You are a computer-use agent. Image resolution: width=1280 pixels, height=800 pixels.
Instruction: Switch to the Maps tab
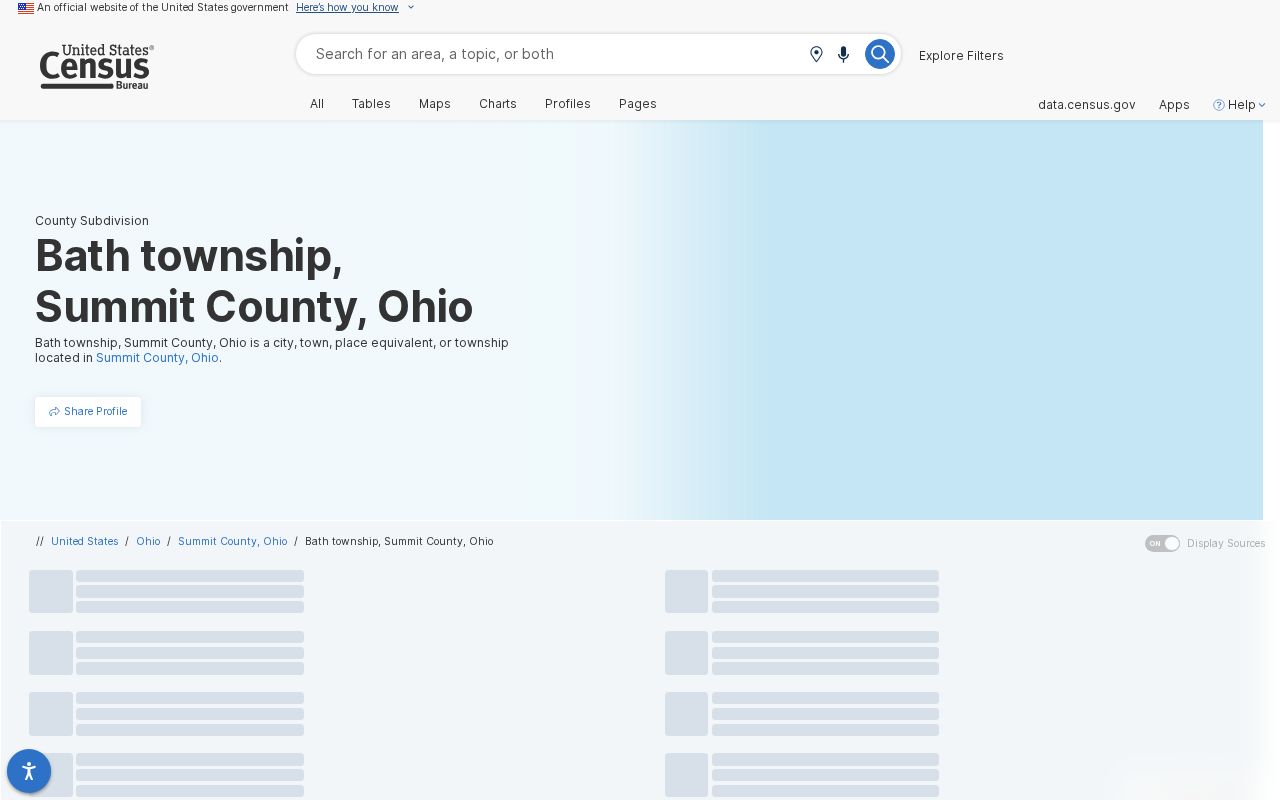point(435,104)
